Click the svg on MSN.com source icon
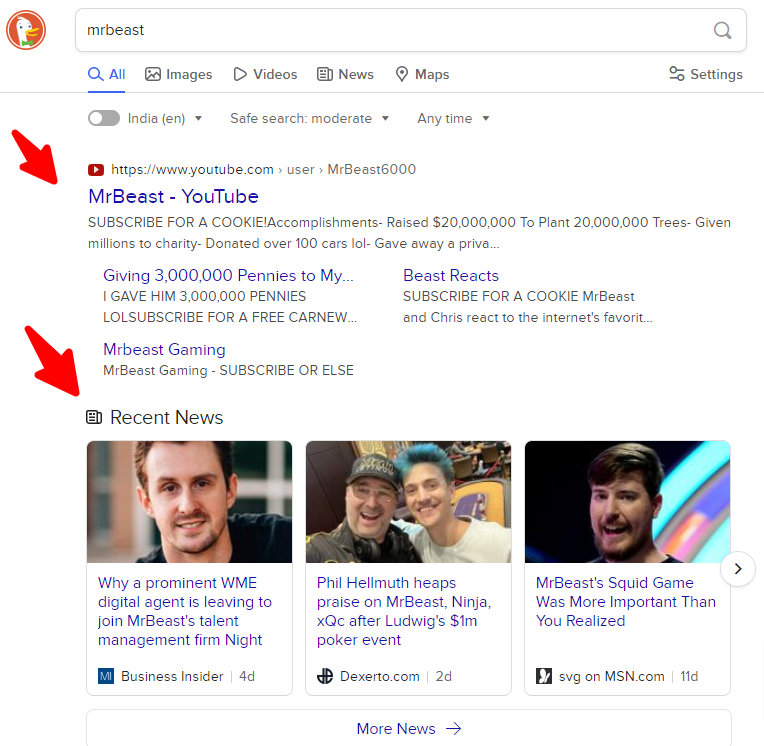 (544, 676)
